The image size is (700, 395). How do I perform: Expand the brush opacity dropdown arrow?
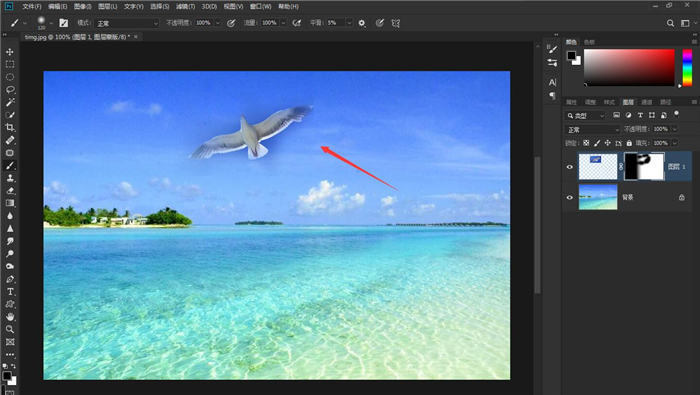218,23
